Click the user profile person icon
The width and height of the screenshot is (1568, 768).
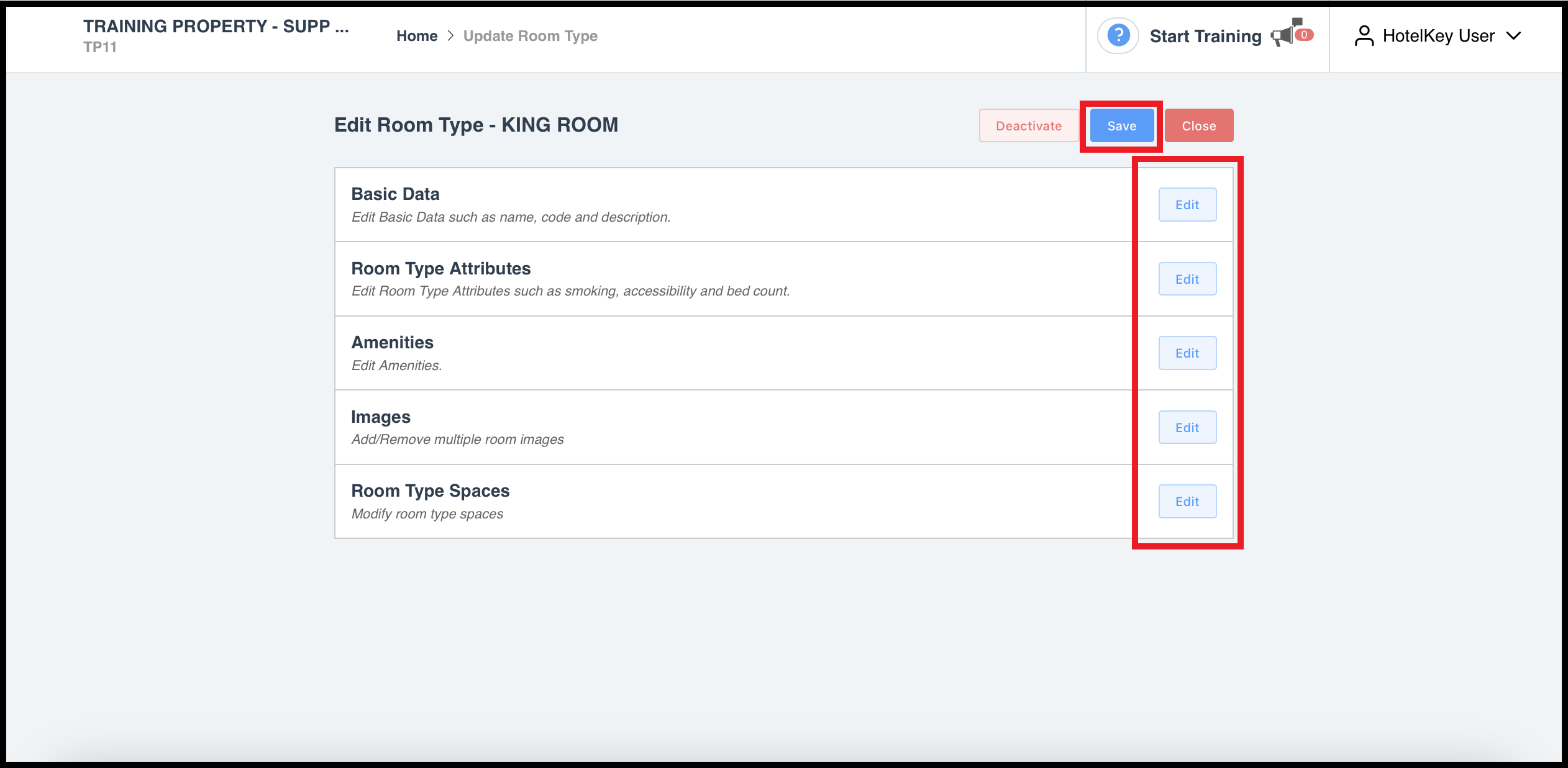point(1364,36)
